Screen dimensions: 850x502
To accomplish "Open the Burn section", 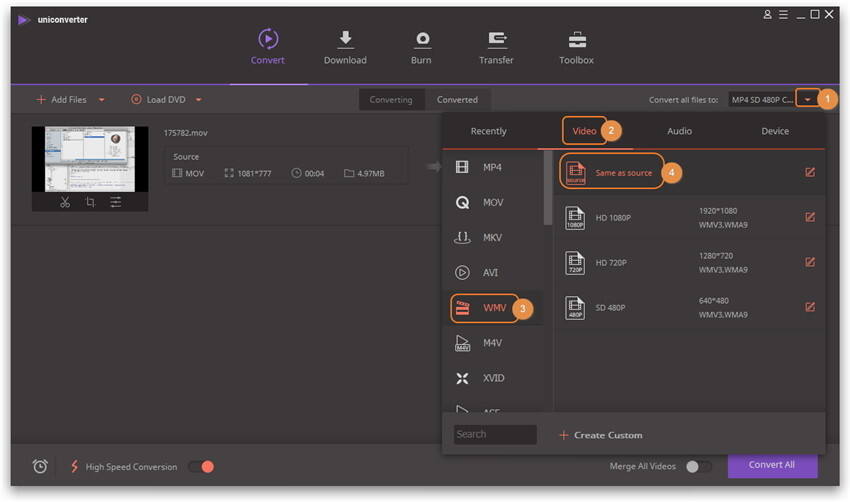I will point(421,47).
